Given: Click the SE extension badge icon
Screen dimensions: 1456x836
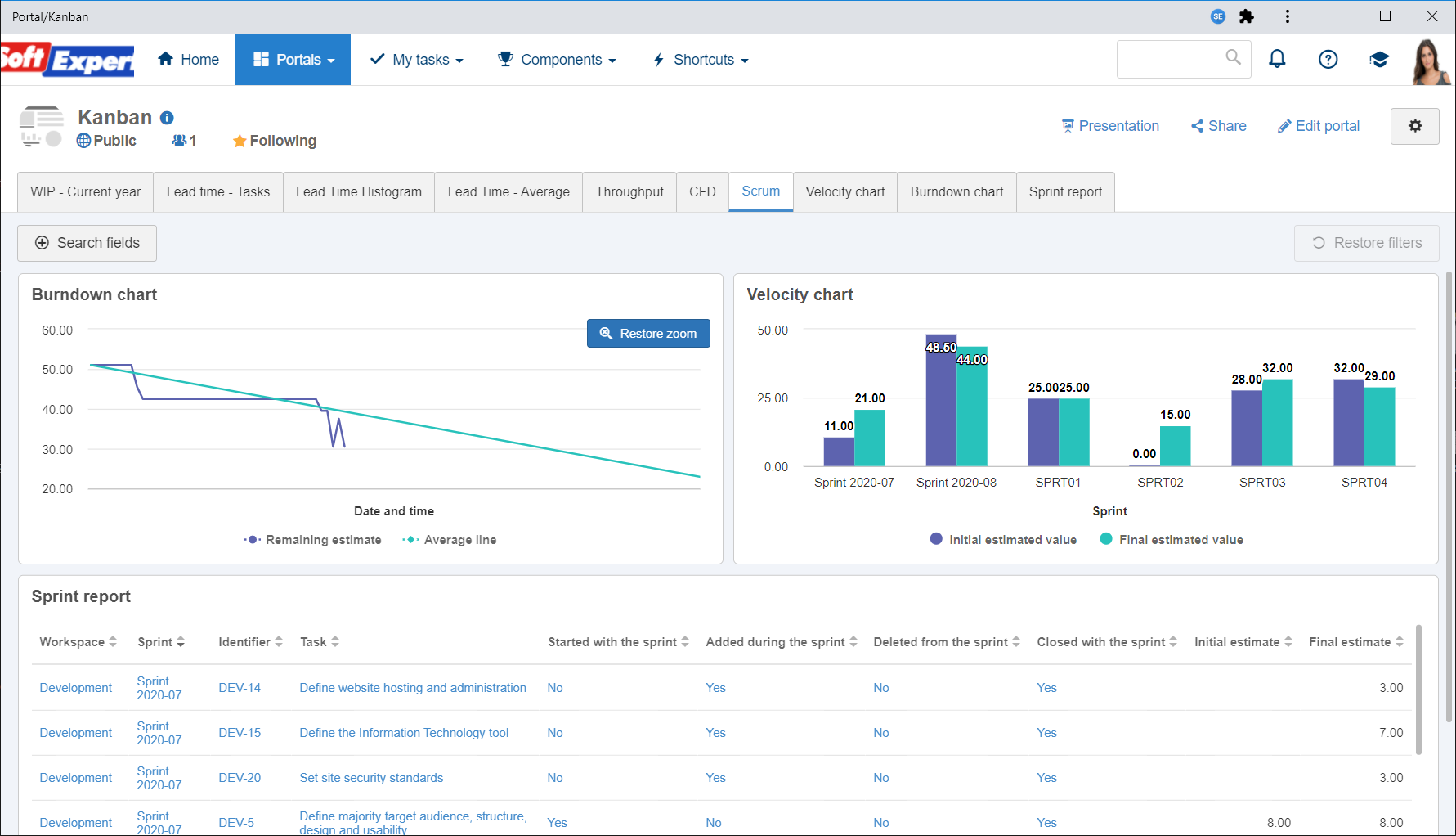Looking at the screenshot, I should [x=1218, y=16].
